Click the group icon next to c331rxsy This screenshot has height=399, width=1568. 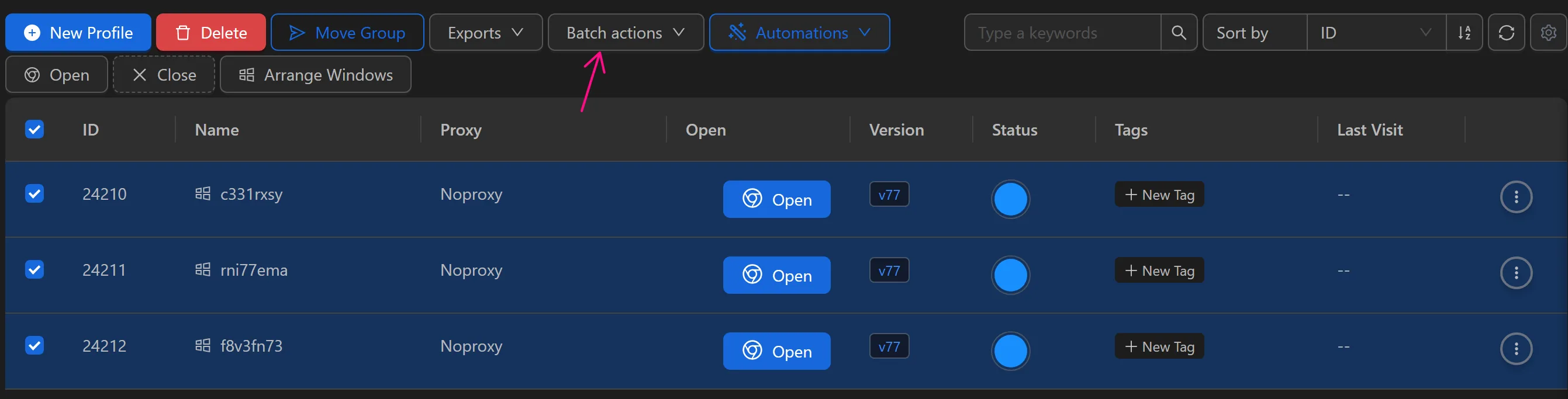(203, 193)
